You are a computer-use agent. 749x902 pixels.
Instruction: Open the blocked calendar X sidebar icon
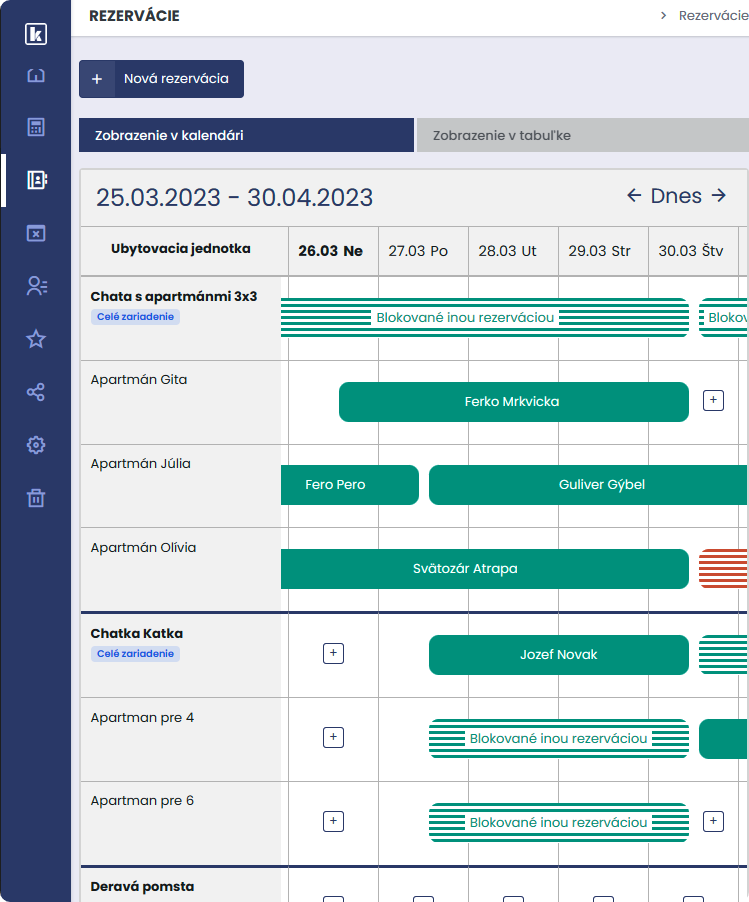36,233
